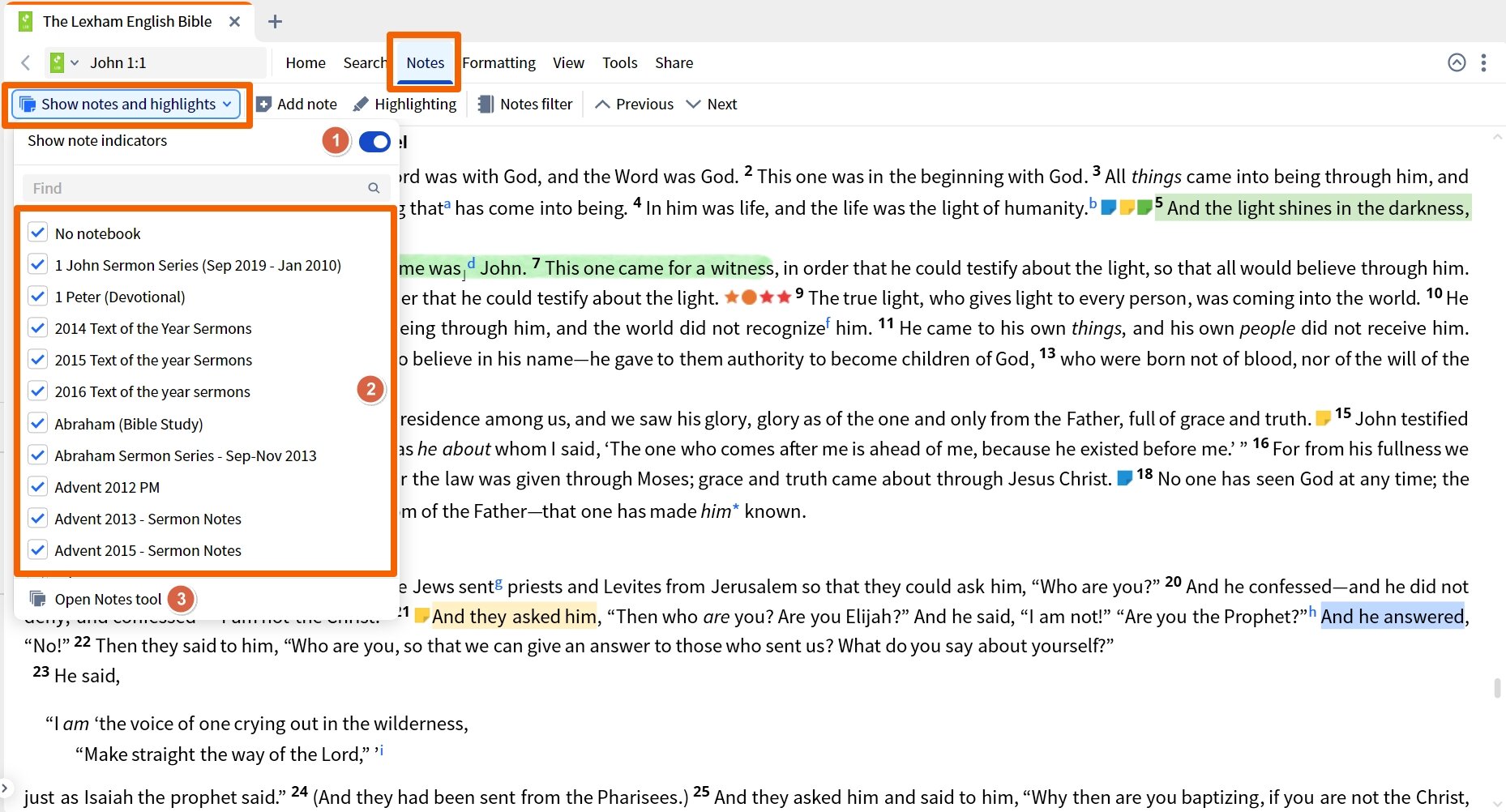This screenshot has width=1506, height=812.
Task: Open the Notes filter
Action: 525,104
